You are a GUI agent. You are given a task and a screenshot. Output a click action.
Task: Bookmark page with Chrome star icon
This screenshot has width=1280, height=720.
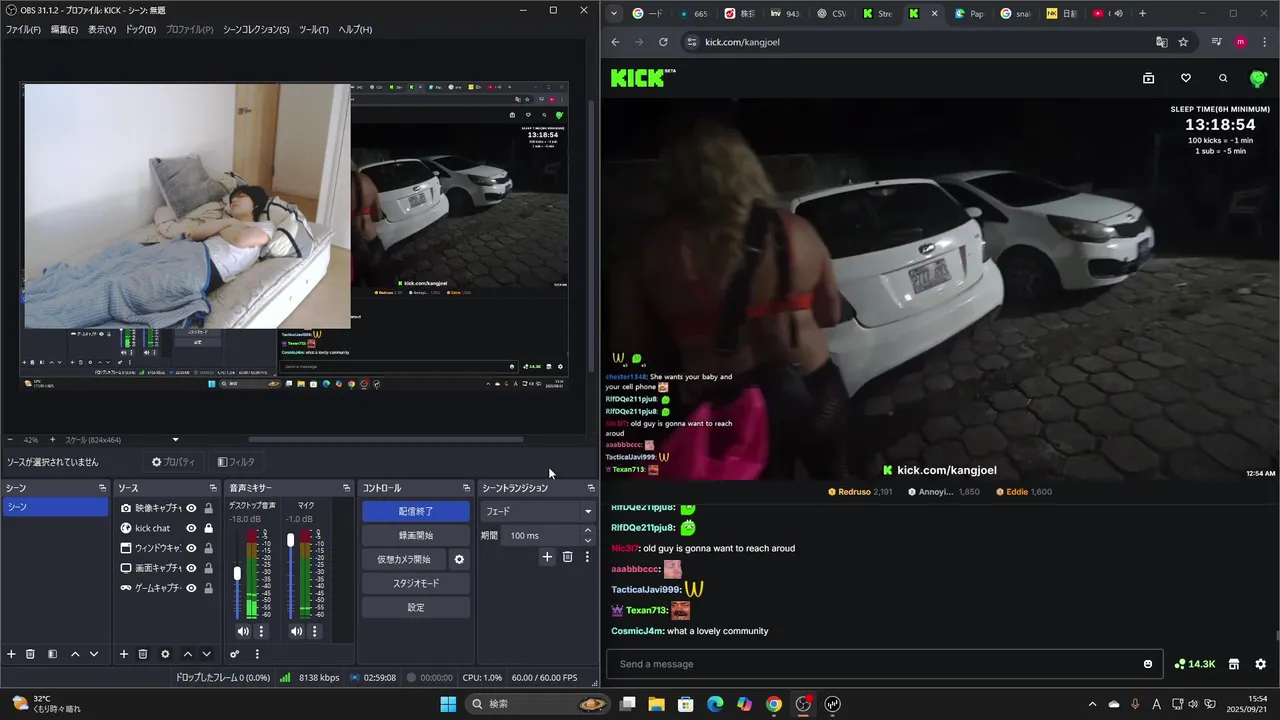[1183, 42]
